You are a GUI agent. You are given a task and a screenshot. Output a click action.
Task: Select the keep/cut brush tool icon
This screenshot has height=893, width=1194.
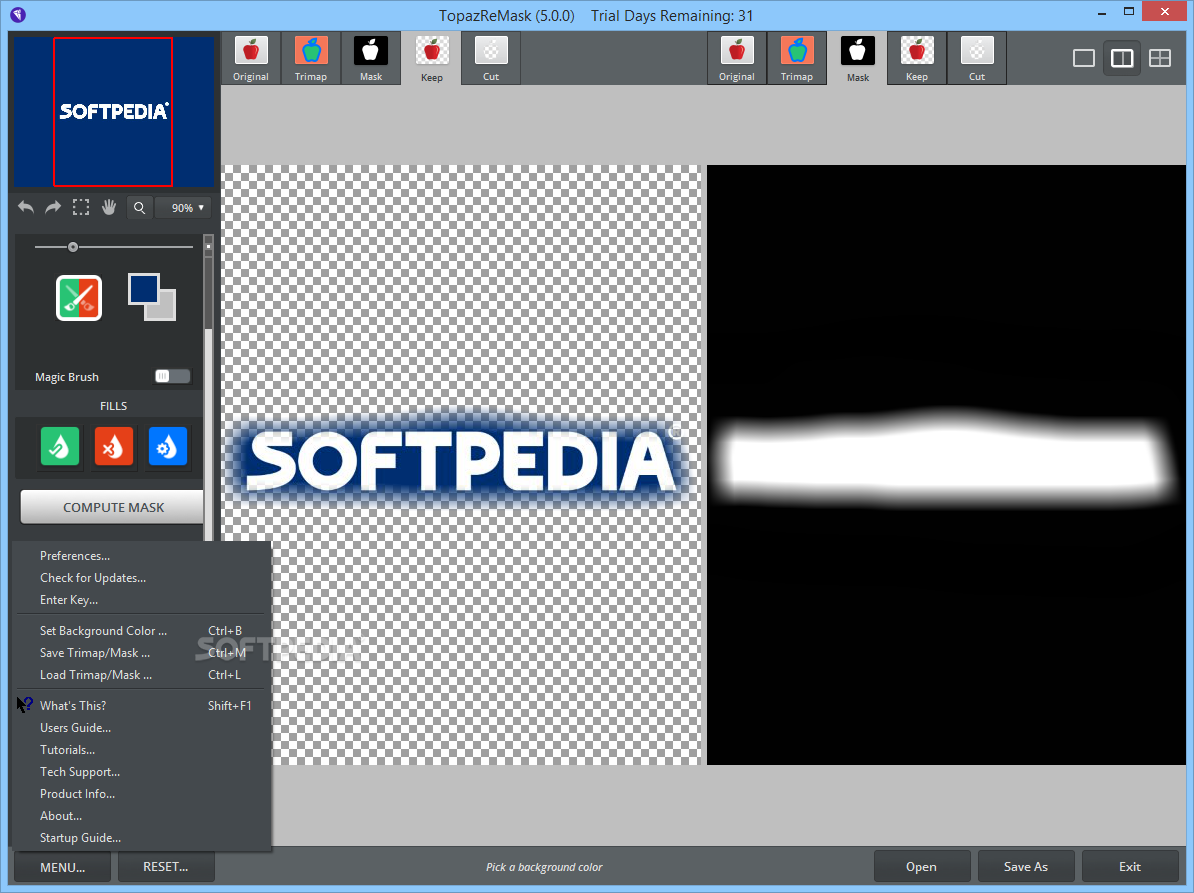coord(79,298)
